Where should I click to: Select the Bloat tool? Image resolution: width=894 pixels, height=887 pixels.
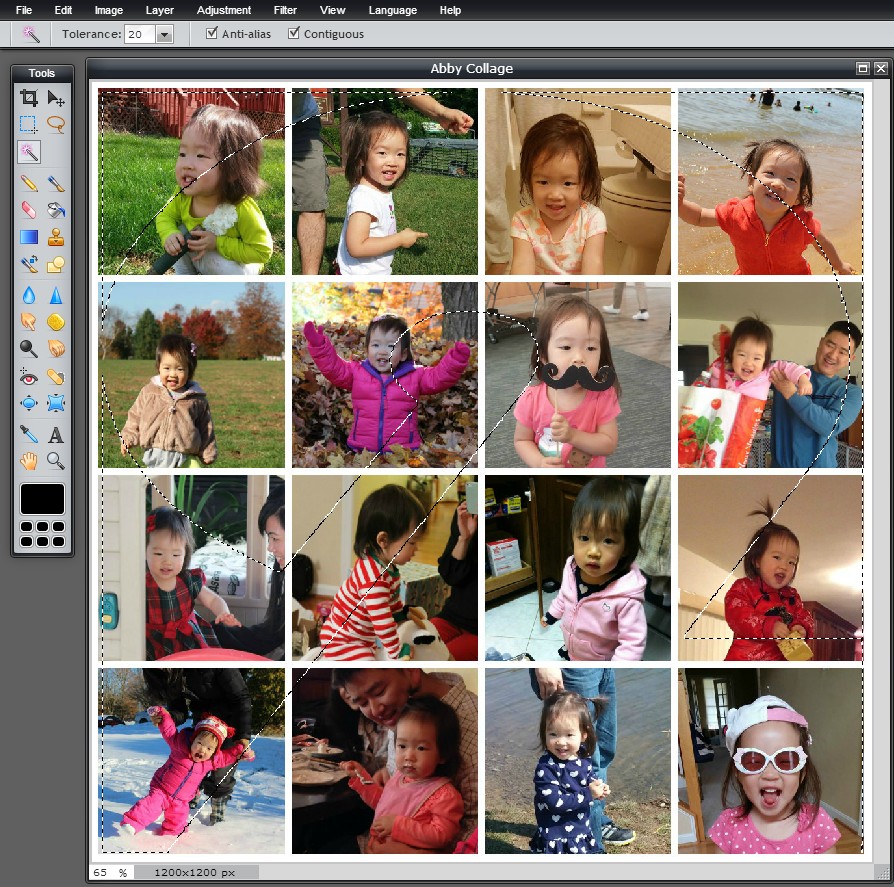pos(29,403)
